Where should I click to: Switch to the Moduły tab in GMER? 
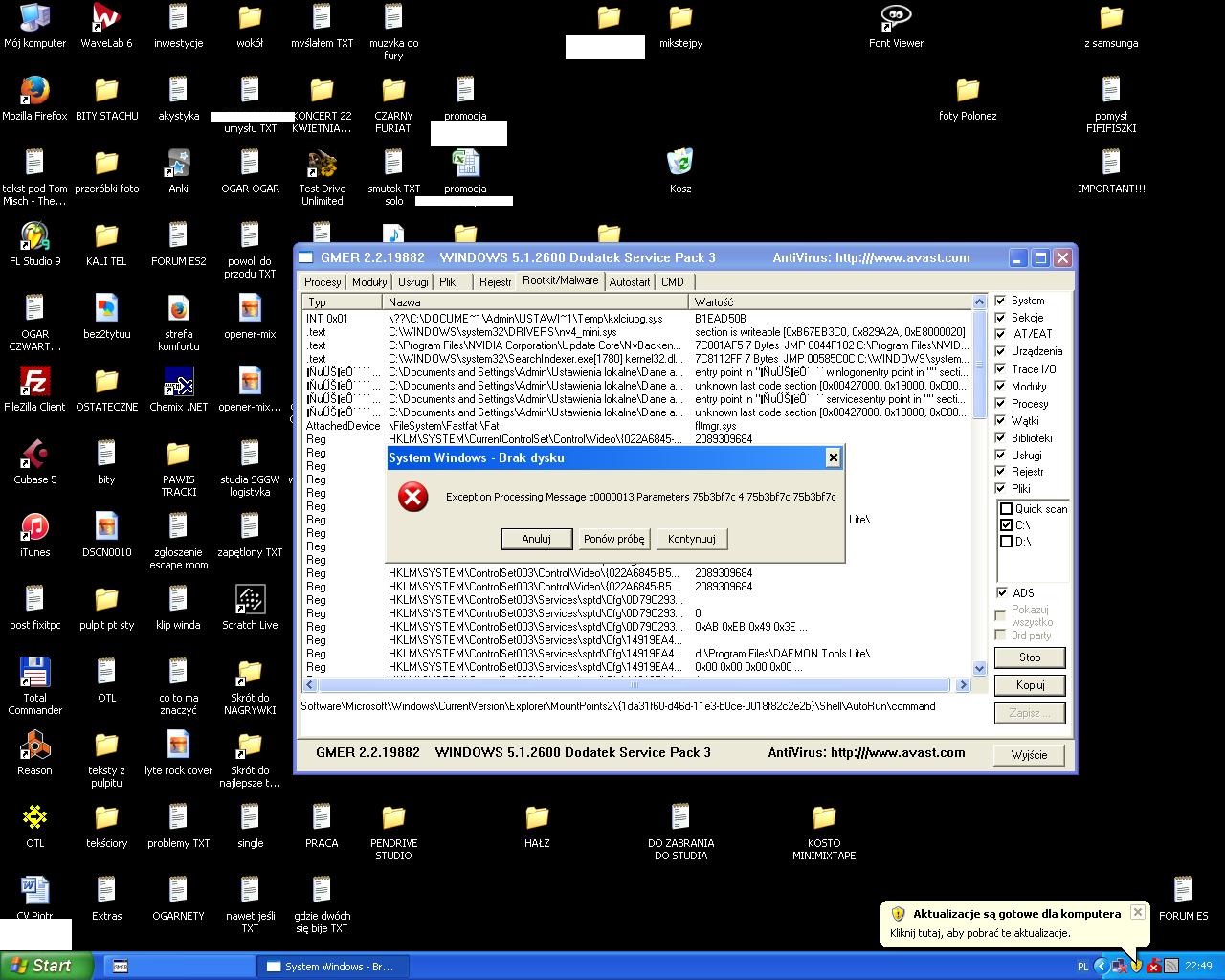[x=369, y=282]
